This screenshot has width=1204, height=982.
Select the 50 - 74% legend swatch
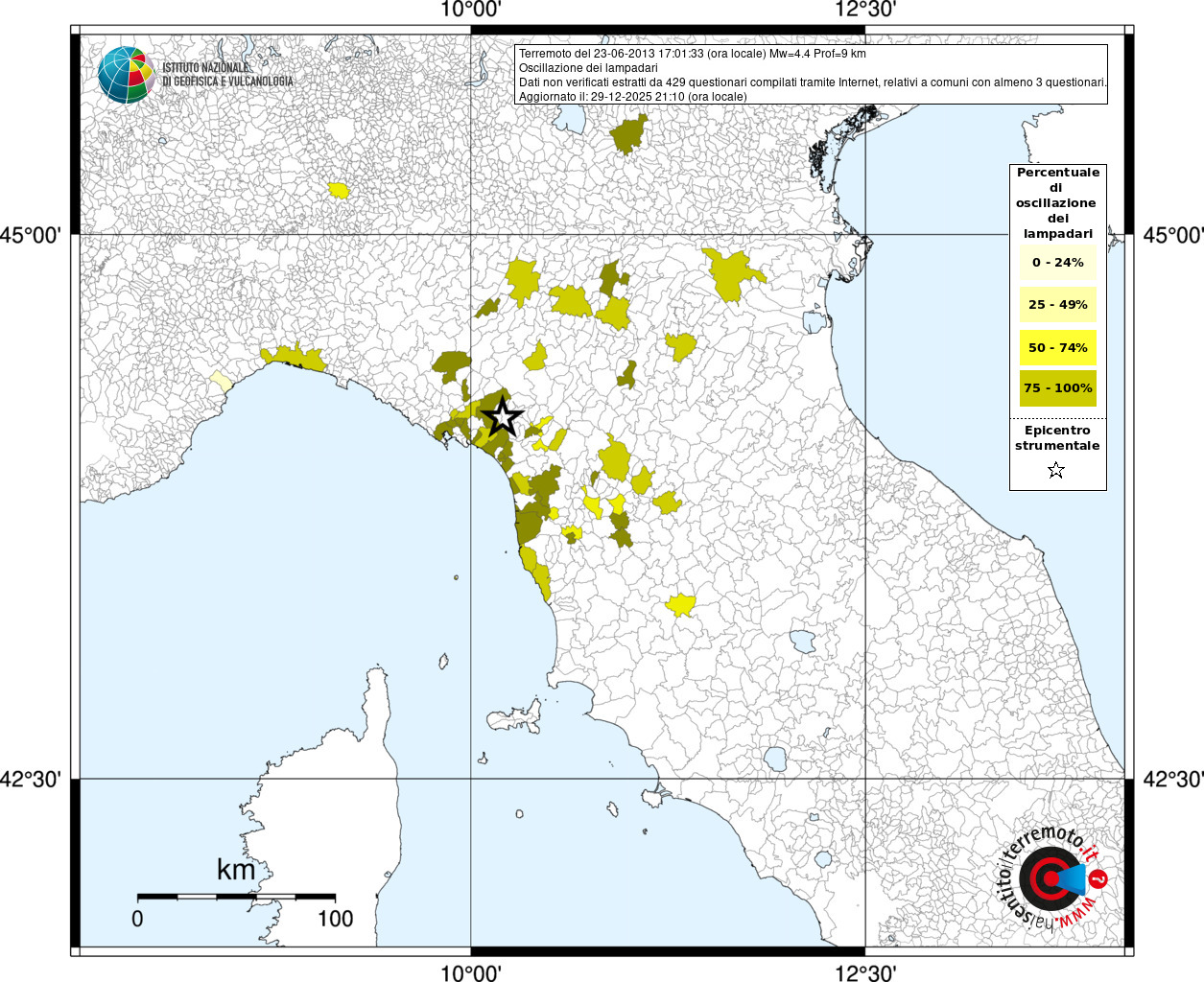pos(1057,347)
